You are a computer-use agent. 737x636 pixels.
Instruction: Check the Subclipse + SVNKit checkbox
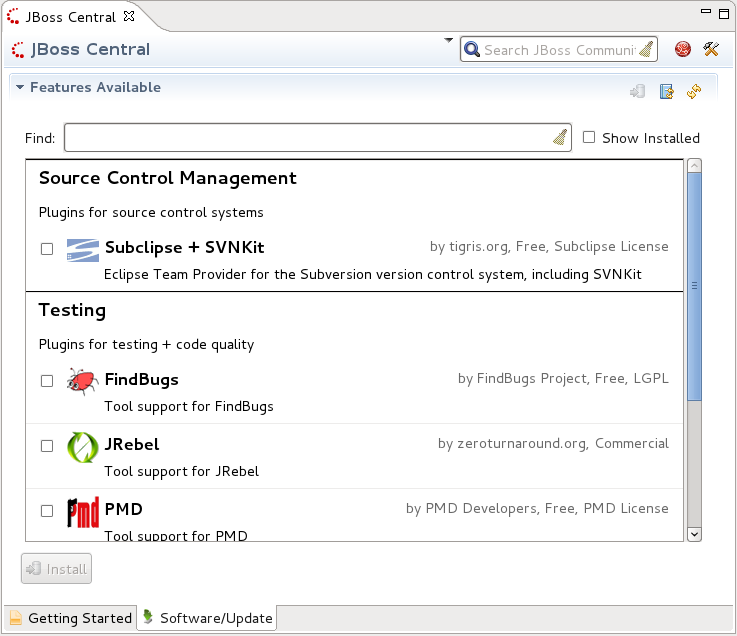pyautogui.click(x=47, y=249)
